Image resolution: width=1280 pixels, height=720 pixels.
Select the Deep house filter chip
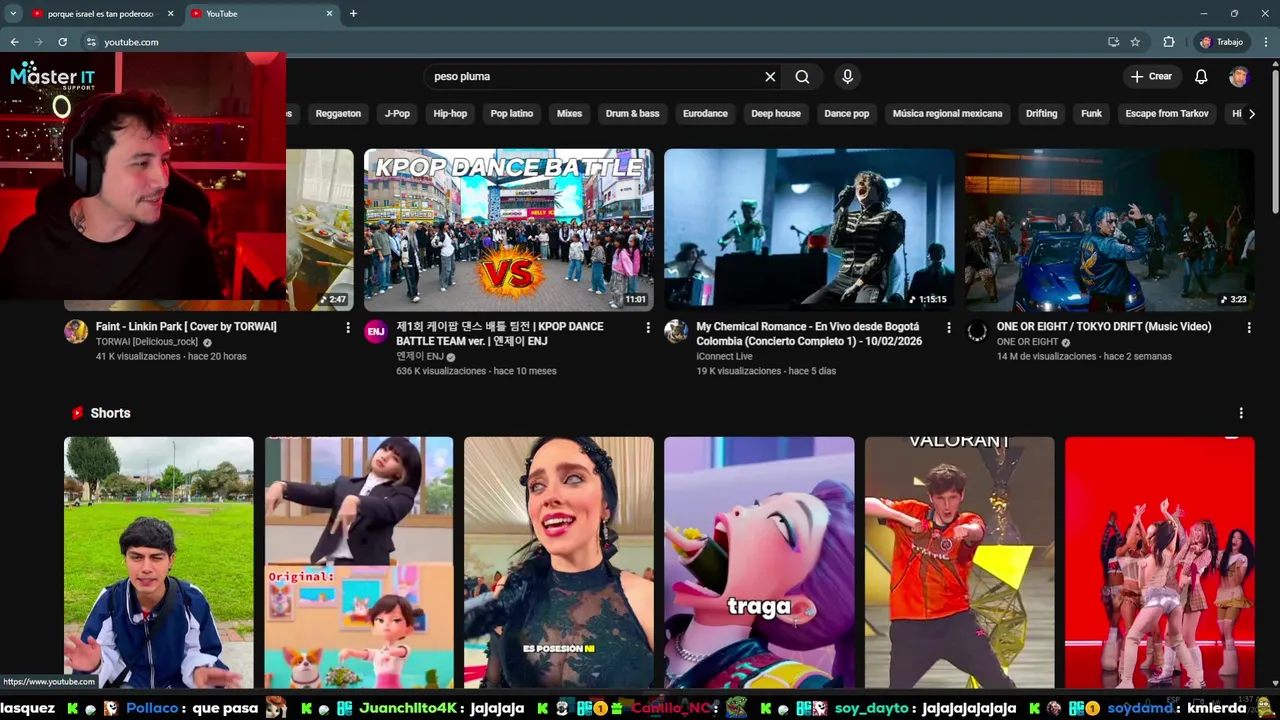[776, 114]
